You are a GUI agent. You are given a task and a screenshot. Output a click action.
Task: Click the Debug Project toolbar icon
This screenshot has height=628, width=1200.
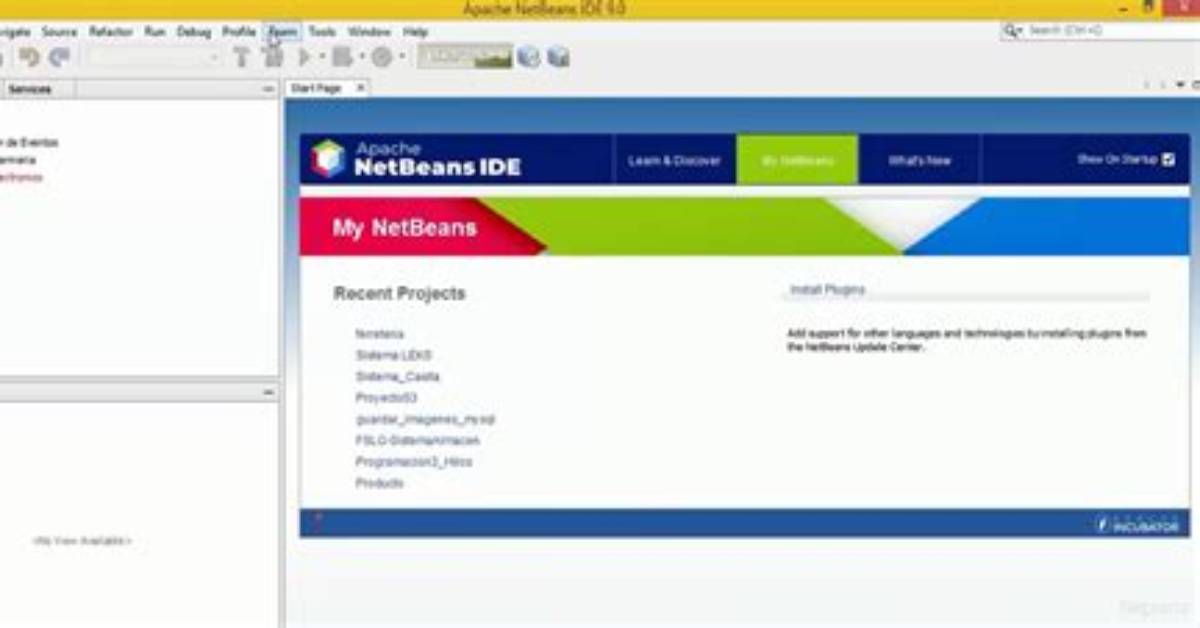[343, 57]
